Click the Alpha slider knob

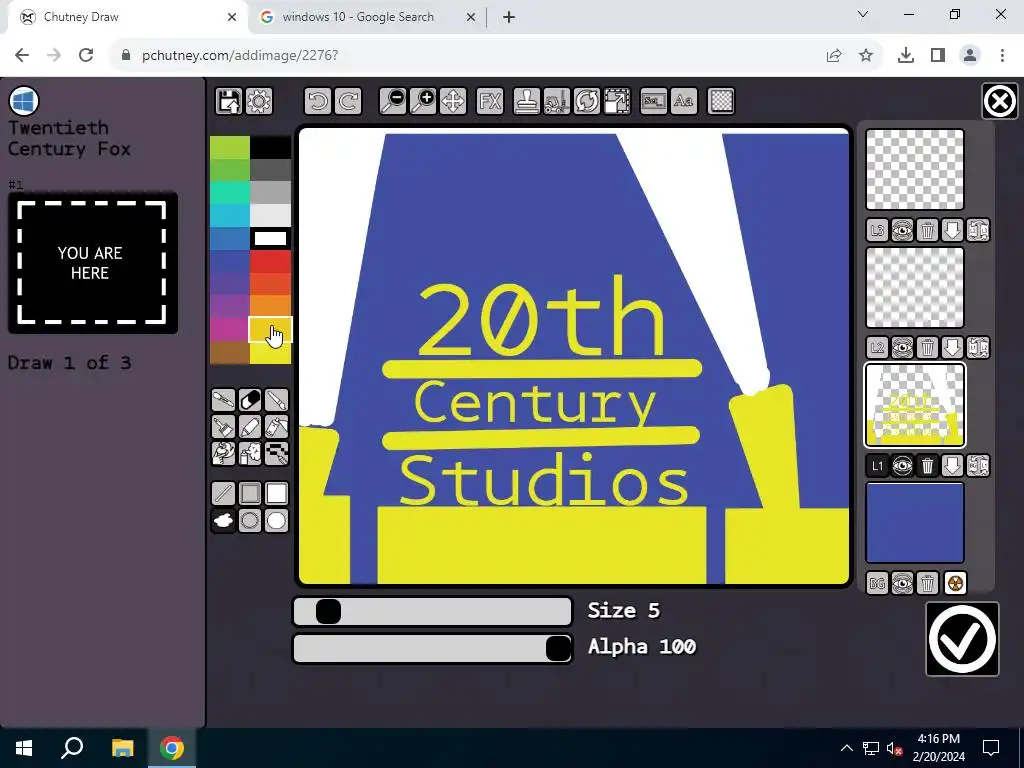(x=558, y=648)
